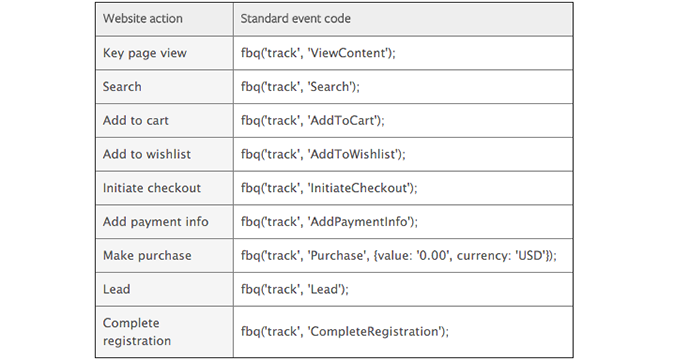
Task: Click the AddToCart event code
Action: click(312, 121)
